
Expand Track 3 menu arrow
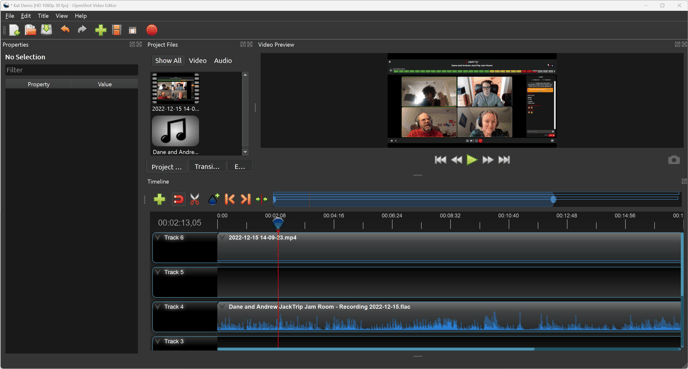click(x=158, y=341)
